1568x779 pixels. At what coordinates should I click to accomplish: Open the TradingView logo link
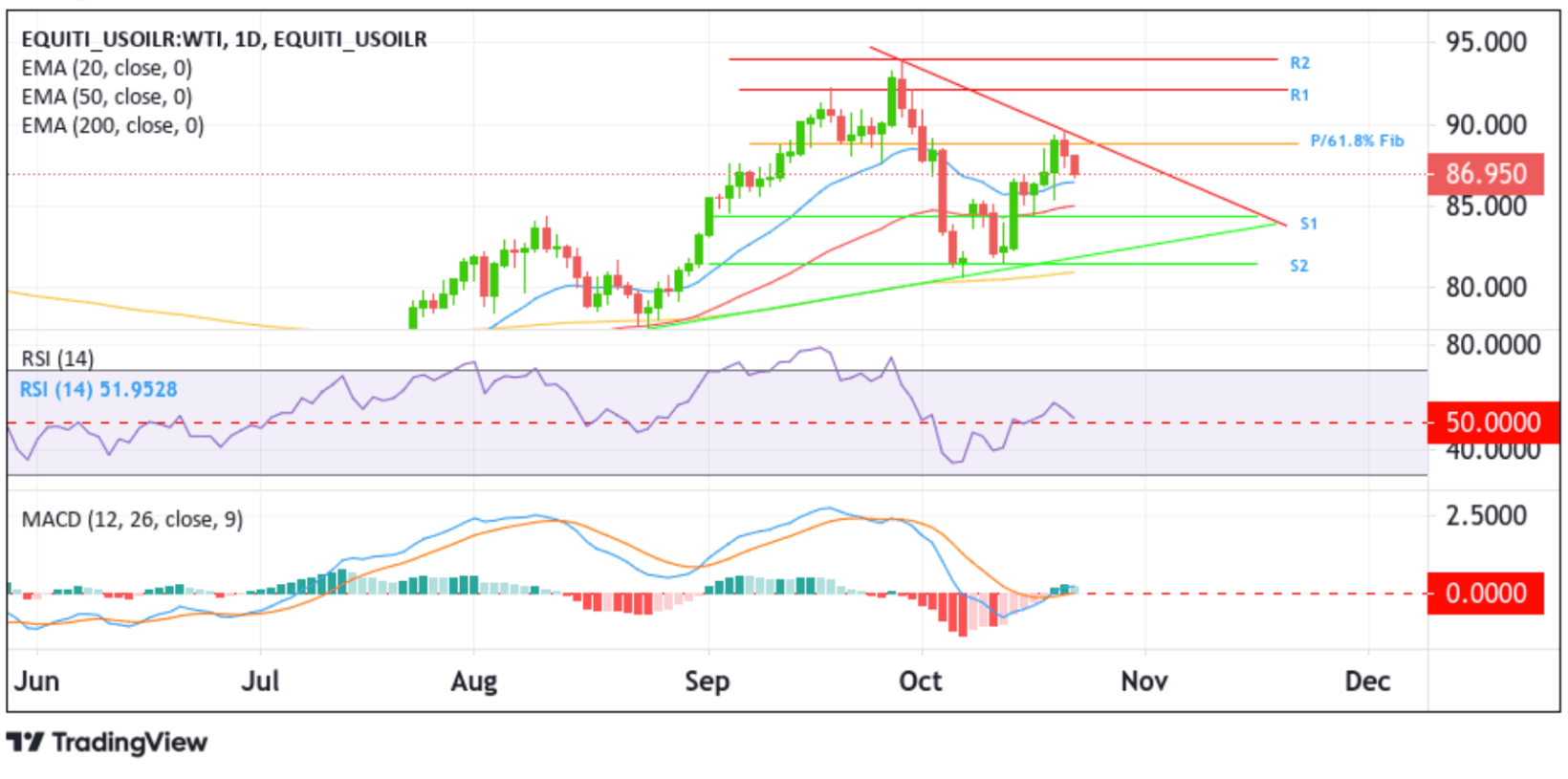[x=107, y=743]
